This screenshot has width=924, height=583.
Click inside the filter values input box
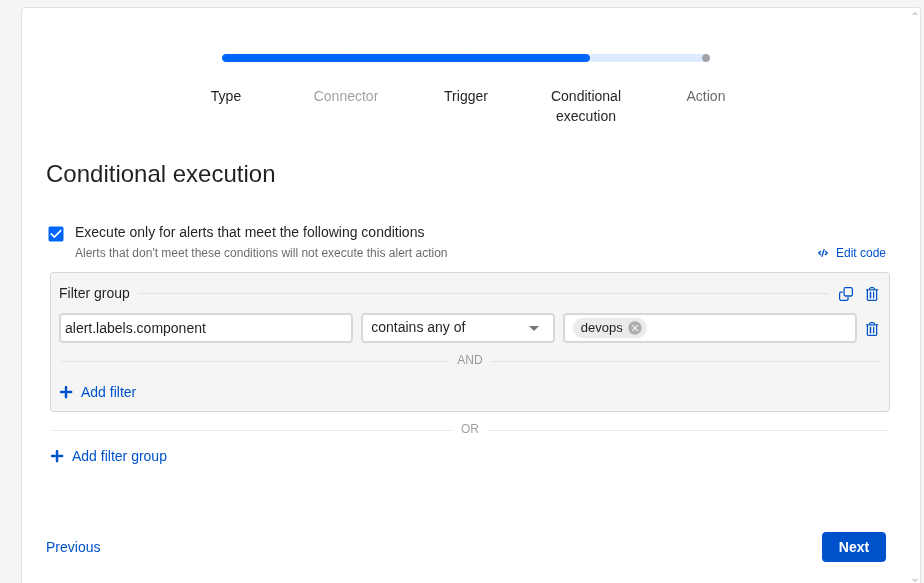pyautogui.click(x=750, y=328)
